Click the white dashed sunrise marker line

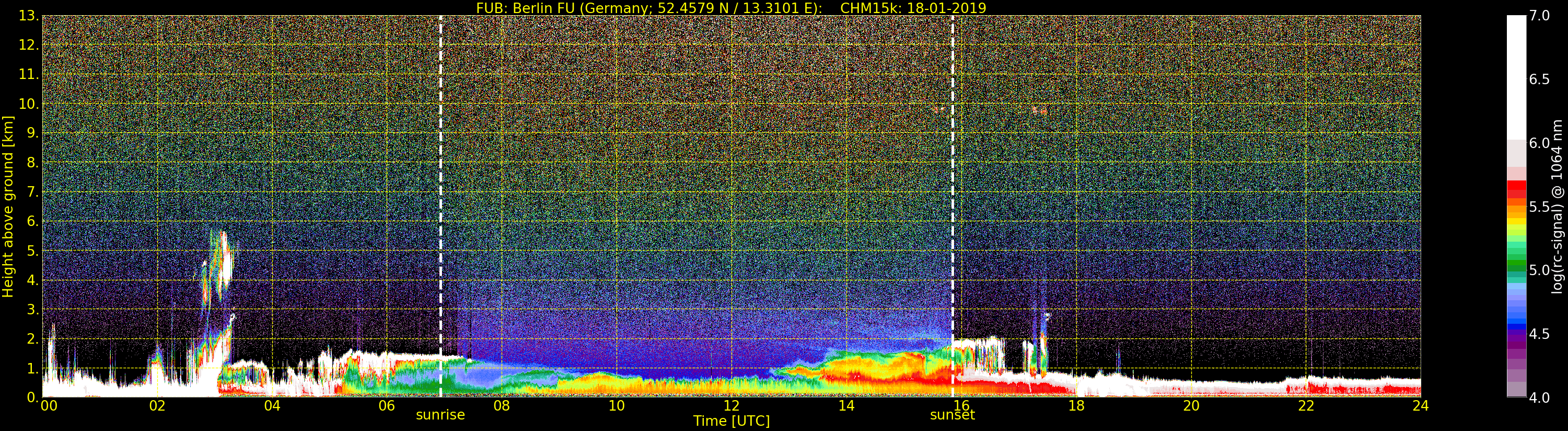click(440, 206)
